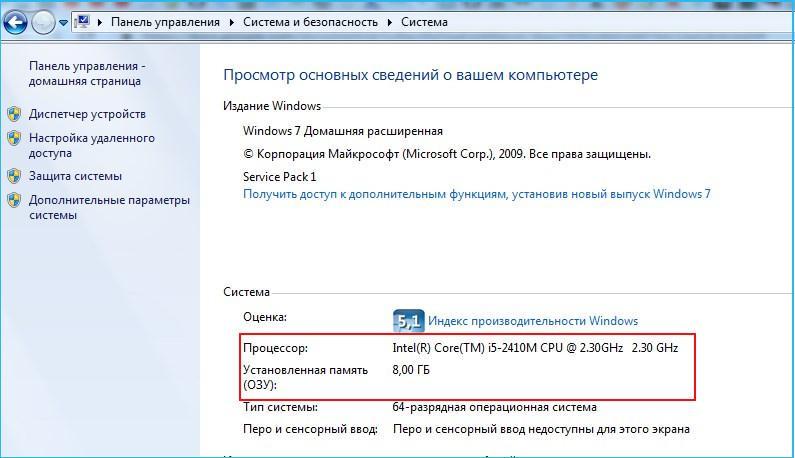Viewport: 795px width, 458px height.
Task: Click the 64-разрядная операционная система value
Action: 494,407
